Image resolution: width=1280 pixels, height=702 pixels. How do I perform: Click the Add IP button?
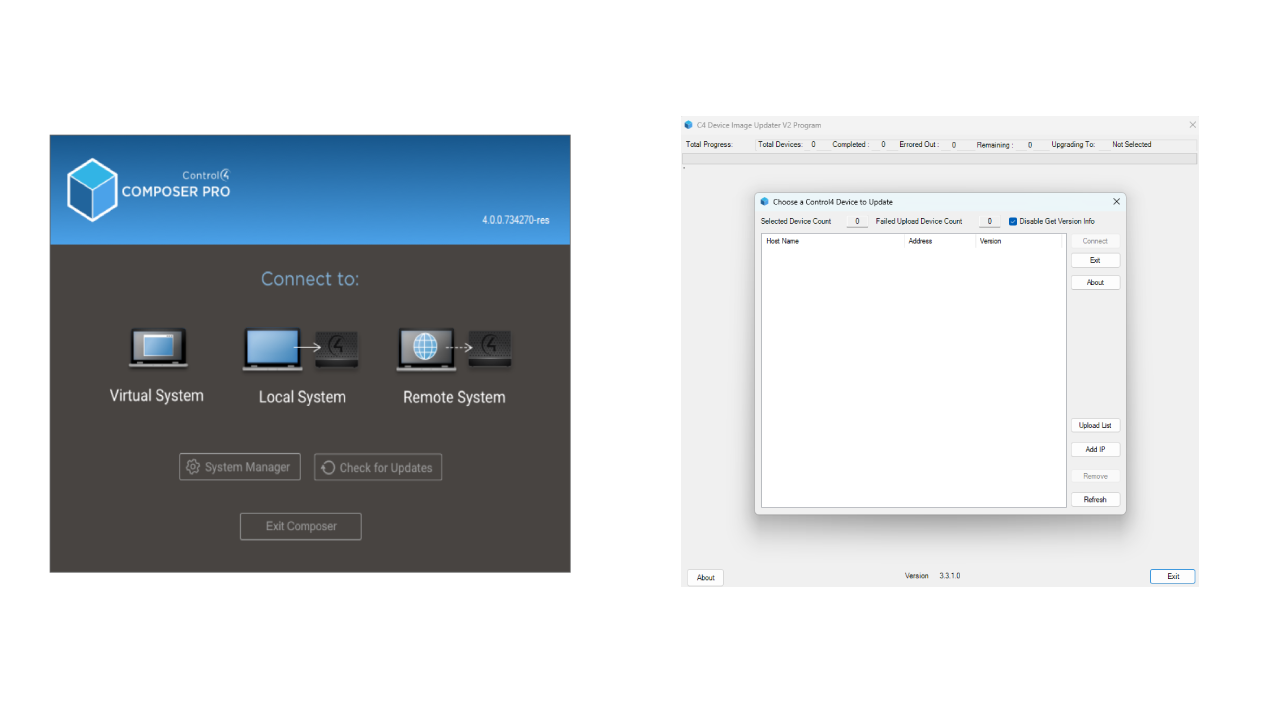coord(1095,450)
